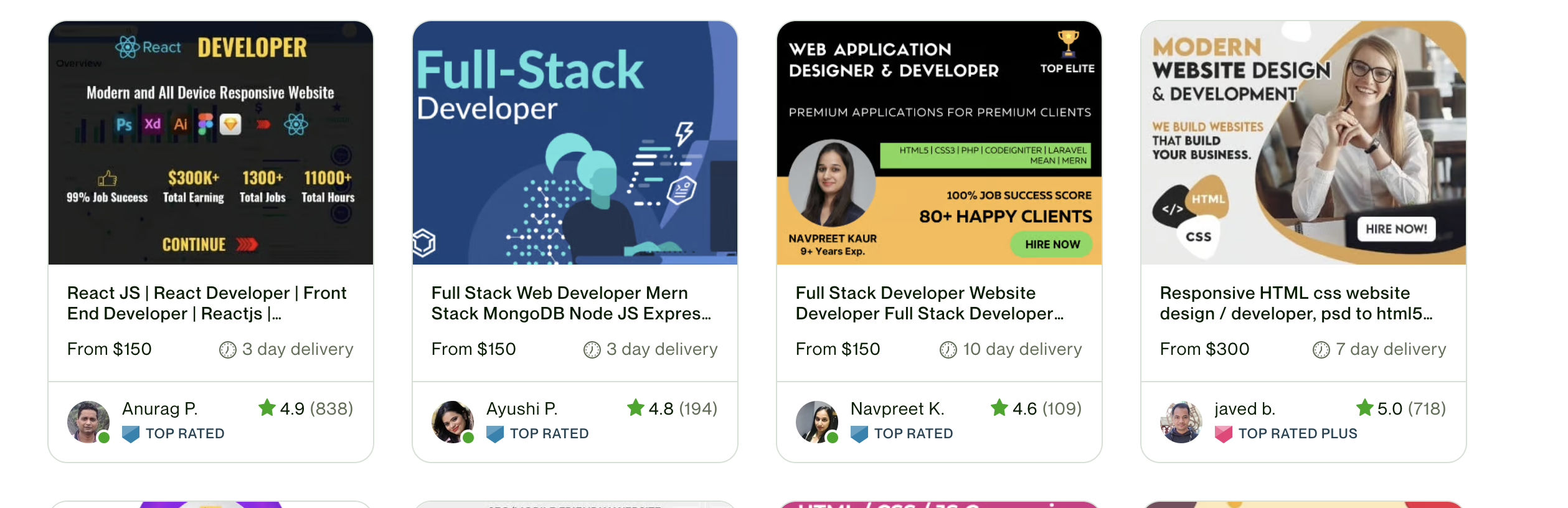This screenshot has height=508, width=1568.
Task: Click the star icon beside 4.6 rating
Action: point(999,408)
